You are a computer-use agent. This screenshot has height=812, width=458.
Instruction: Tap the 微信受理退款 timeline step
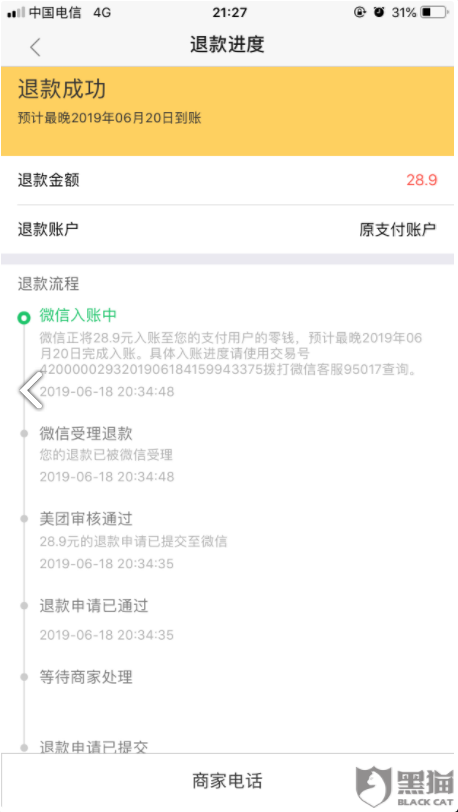tap(107, 454)
